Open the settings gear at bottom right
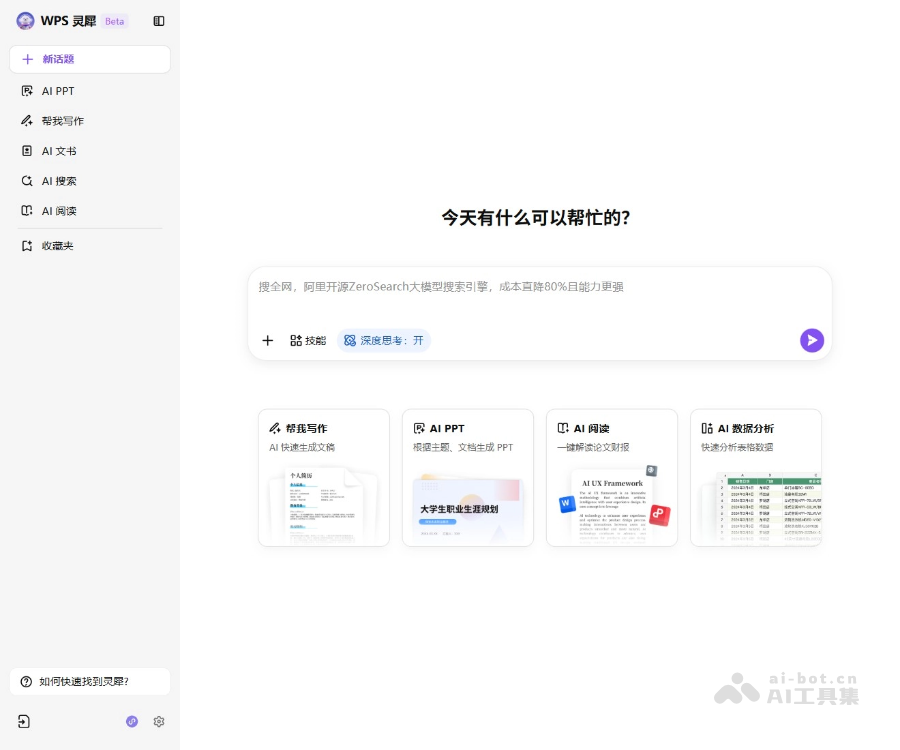 coord(158,721)
